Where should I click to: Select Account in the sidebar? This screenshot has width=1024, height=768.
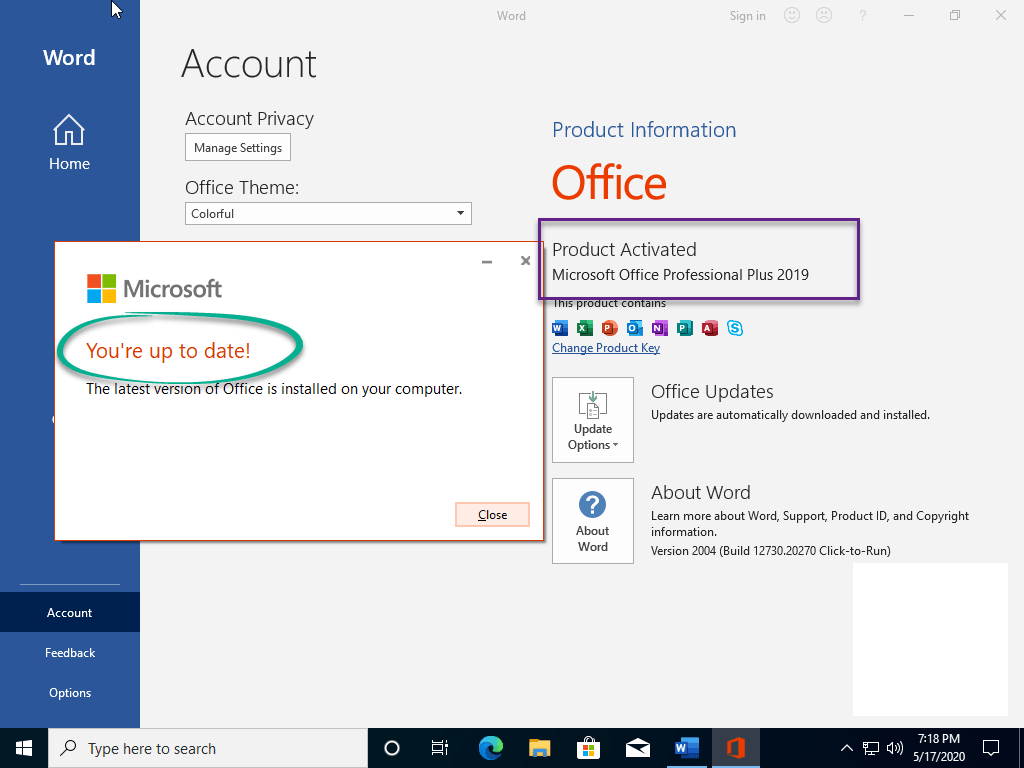69,613
